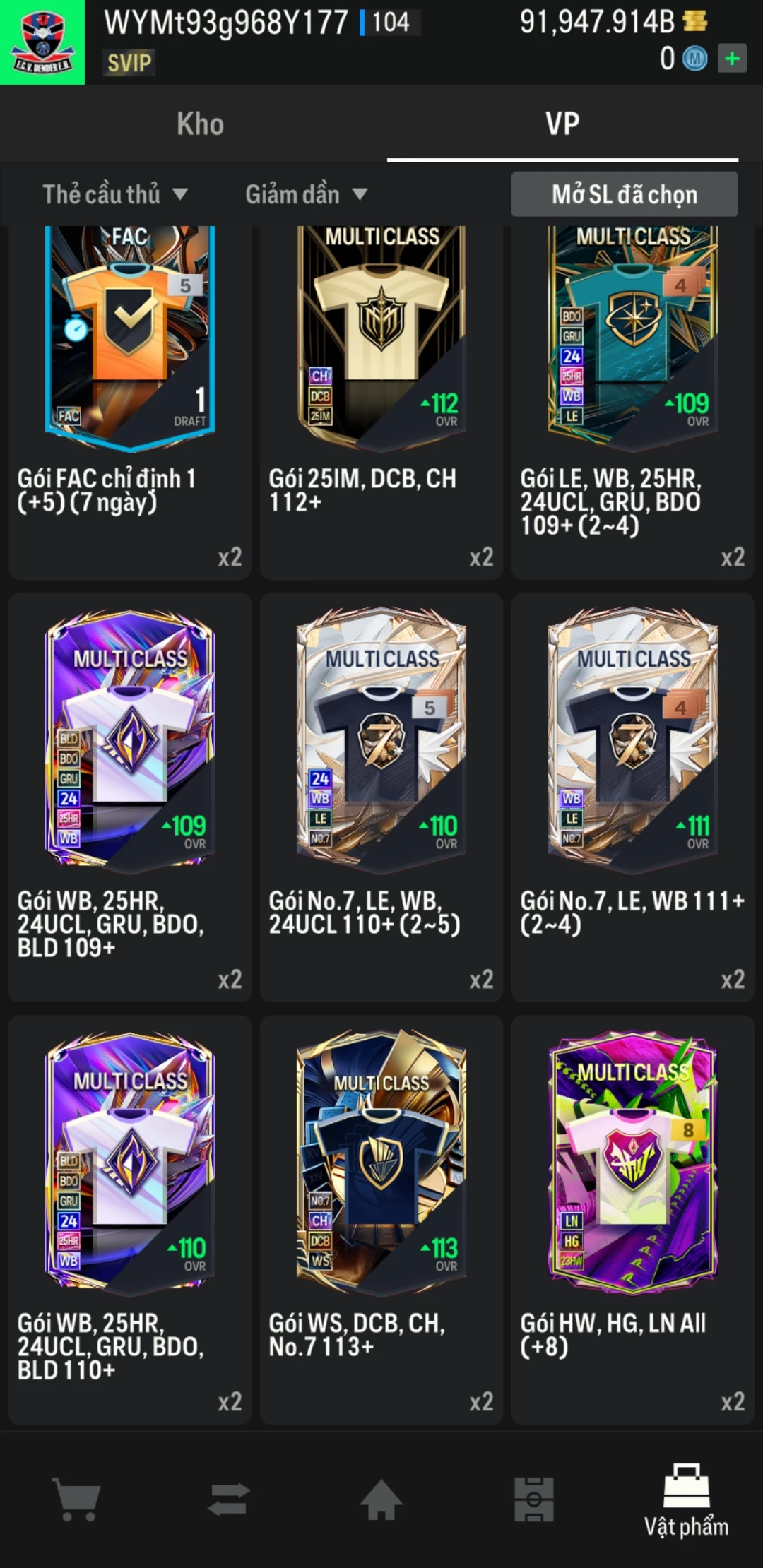Select the Gói WS, DCB, CH, No.7 113+ pack
The height and width of the screenshot is (1568, 763).
[x=381, y=1220]
